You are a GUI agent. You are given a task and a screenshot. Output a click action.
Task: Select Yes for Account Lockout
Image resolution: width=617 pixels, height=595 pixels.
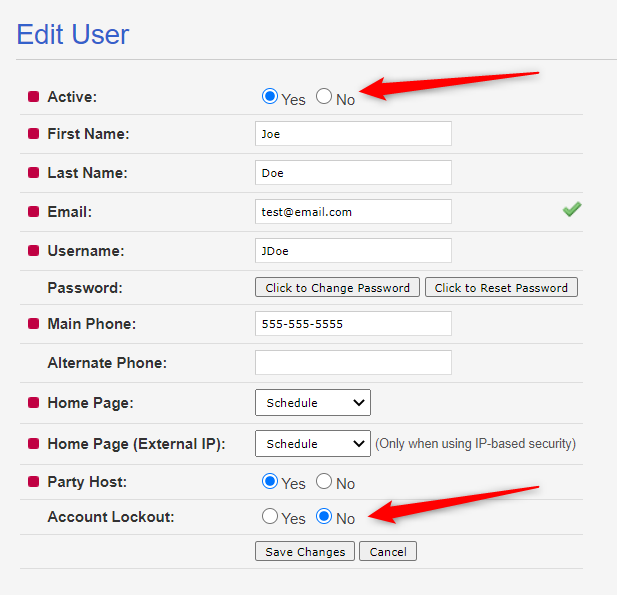tap(270, 516)
